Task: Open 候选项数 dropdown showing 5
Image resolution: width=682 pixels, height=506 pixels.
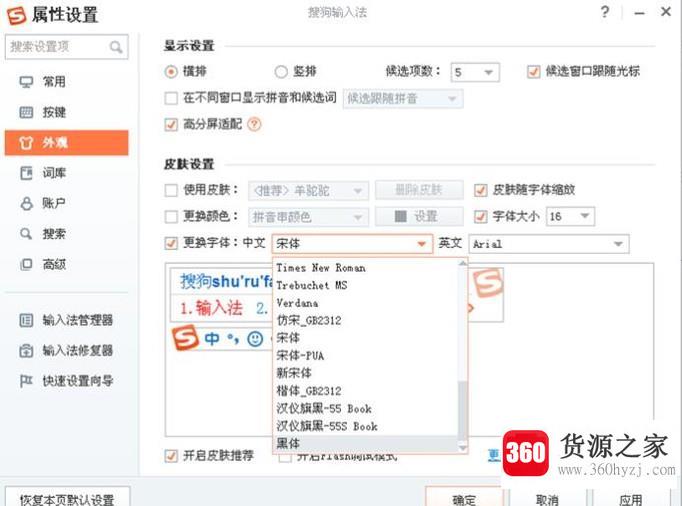Action: click(475, 72)
